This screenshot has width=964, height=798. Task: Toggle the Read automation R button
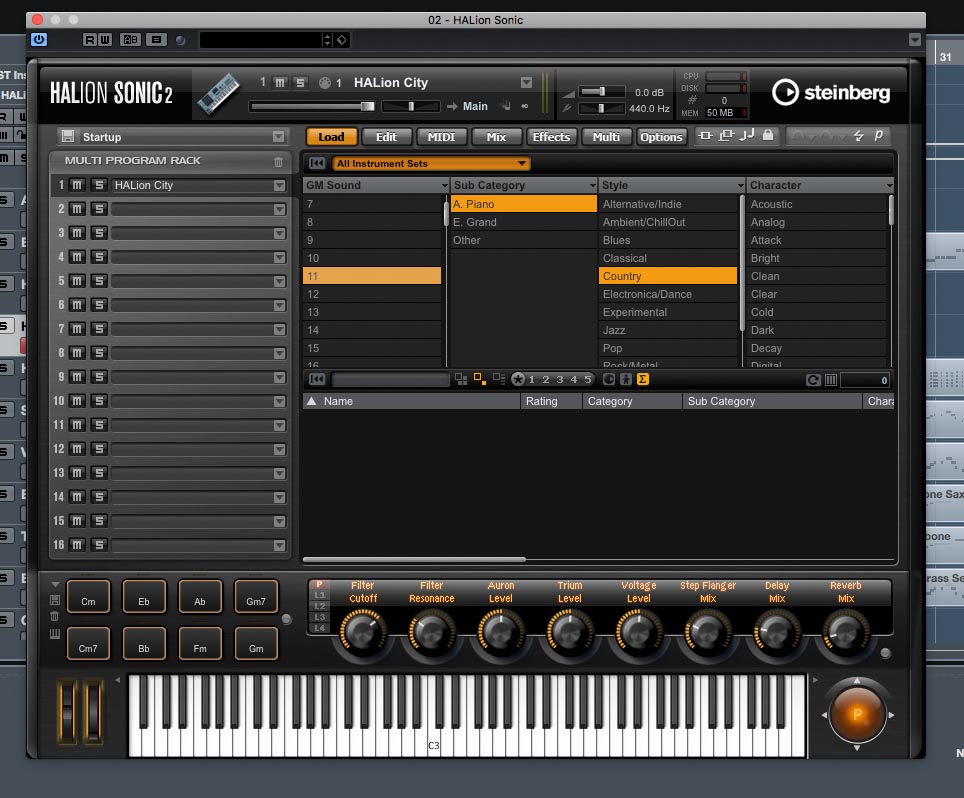tap(90, 40)
